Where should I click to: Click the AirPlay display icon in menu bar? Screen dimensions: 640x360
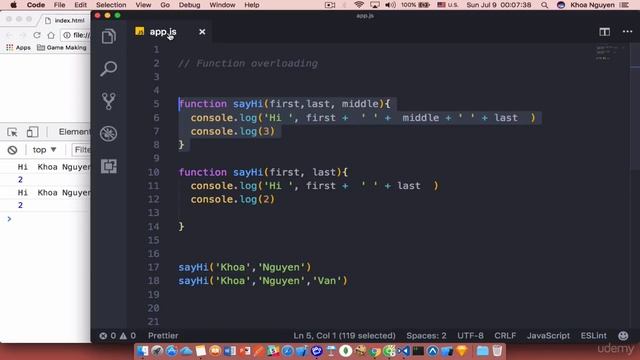(x=375, y=5)
